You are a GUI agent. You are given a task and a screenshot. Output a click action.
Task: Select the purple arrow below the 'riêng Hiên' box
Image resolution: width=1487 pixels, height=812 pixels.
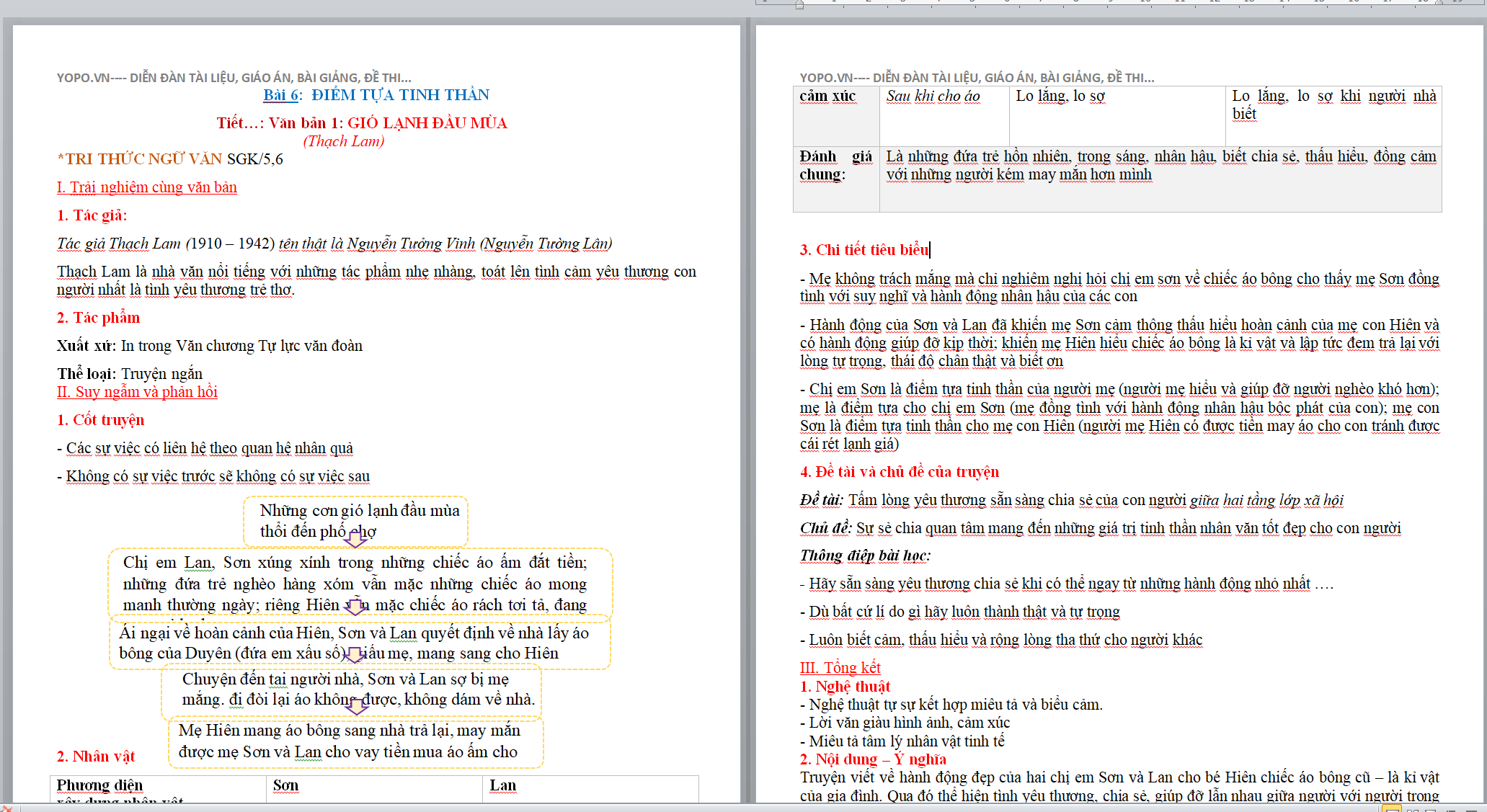point(355,607)
